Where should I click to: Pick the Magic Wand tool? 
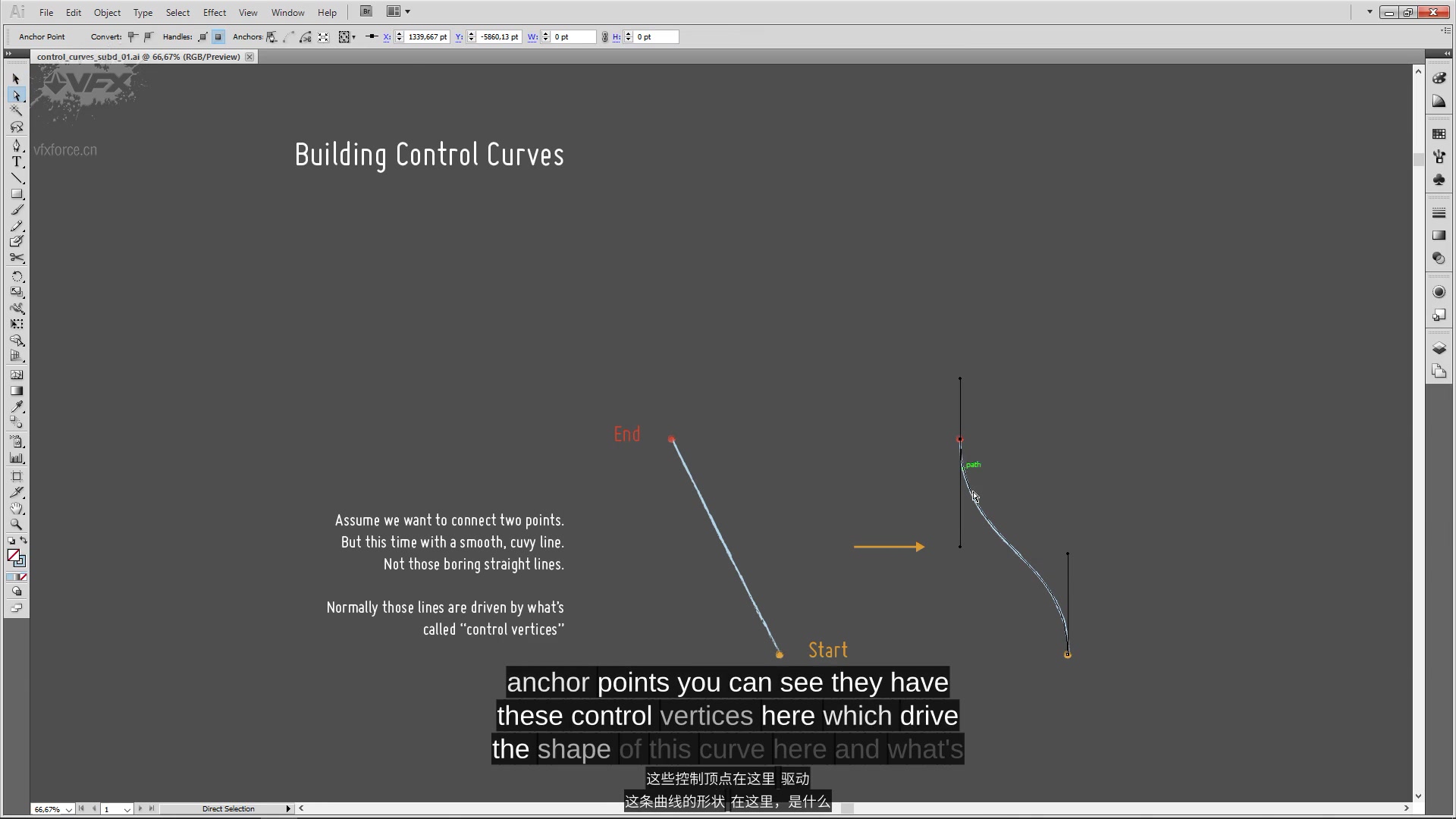(16, 111)
